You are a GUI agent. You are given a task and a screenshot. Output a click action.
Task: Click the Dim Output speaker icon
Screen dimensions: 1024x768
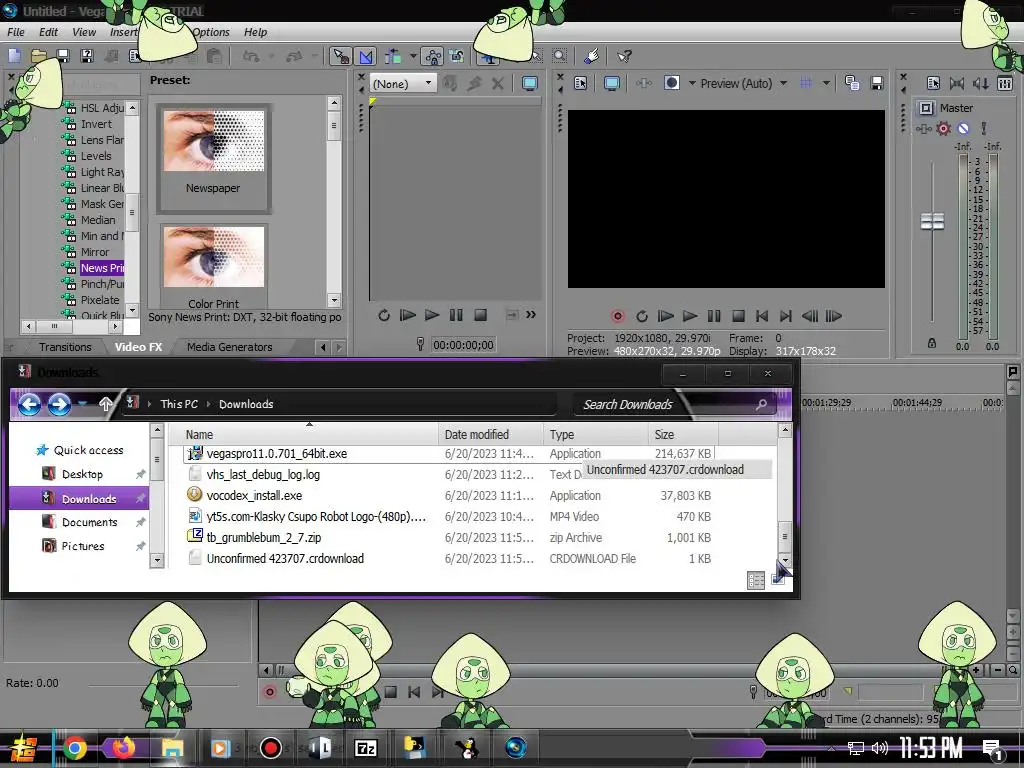pyautogui.click(x=981, y=83)
